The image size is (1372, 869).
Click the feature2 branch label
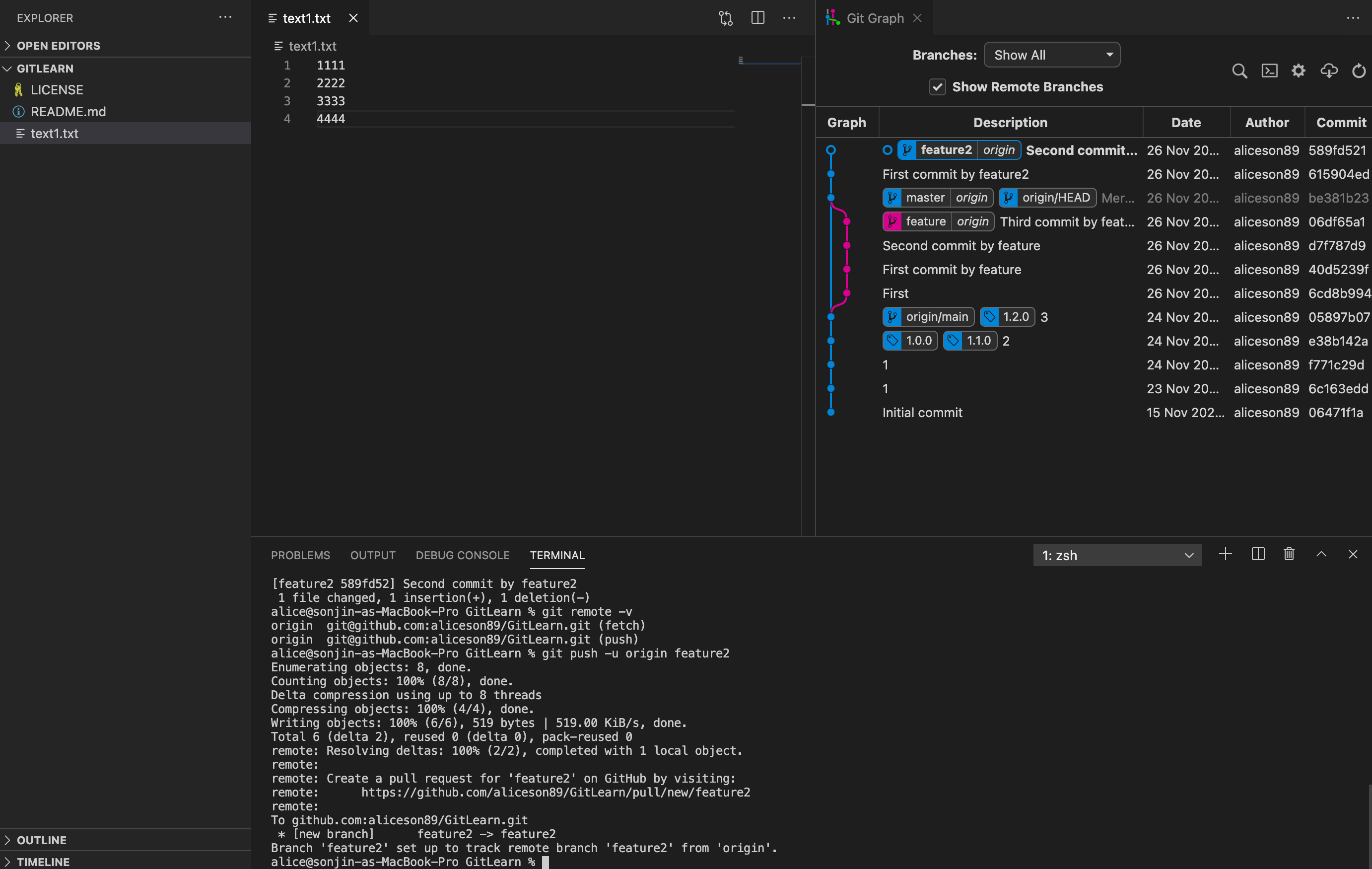(x=946, y=150)
